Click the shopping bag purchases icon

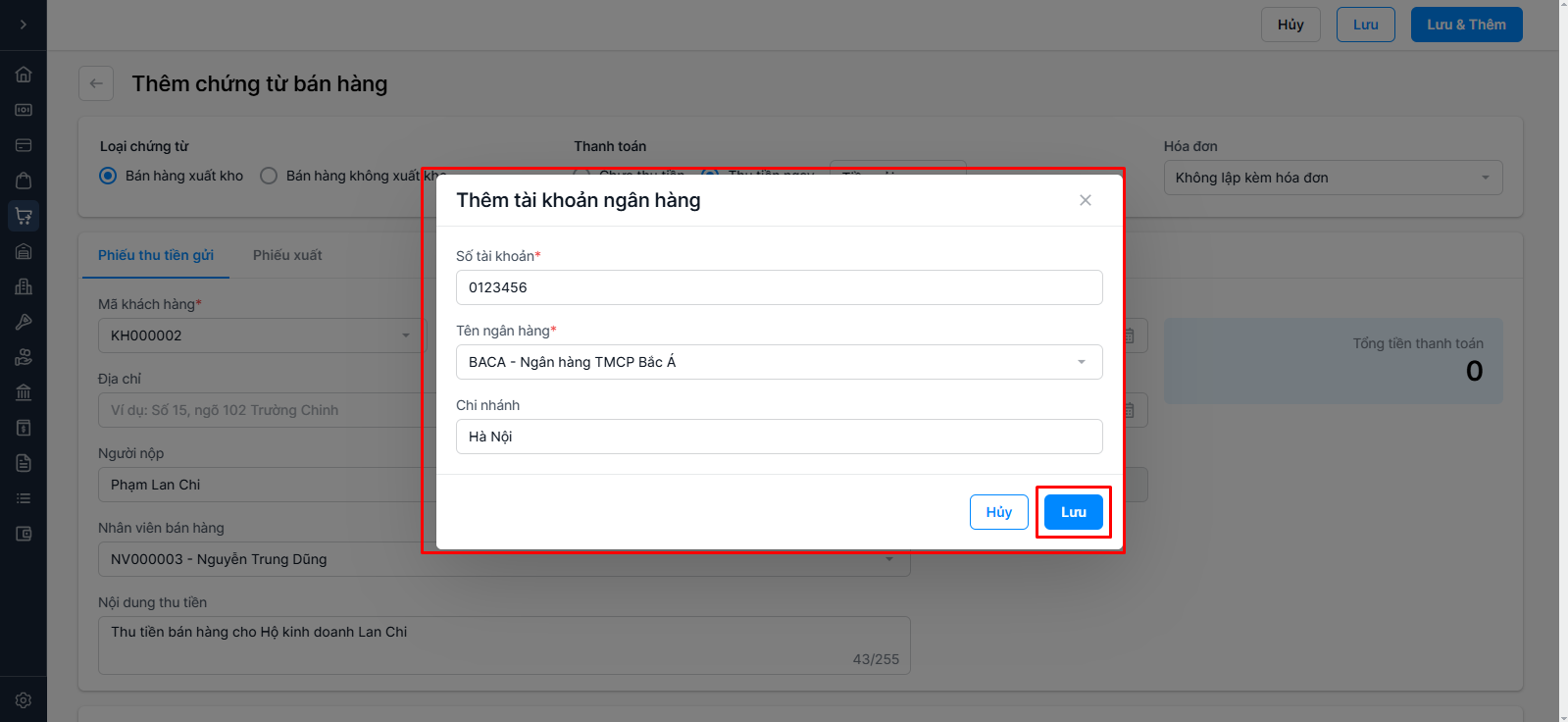click(24, 180)
